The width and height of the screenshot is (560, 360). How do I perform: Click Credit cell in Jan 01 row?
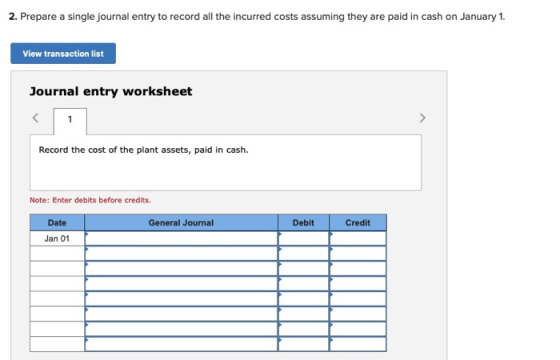pyautogui.click(x=358, y=239)
